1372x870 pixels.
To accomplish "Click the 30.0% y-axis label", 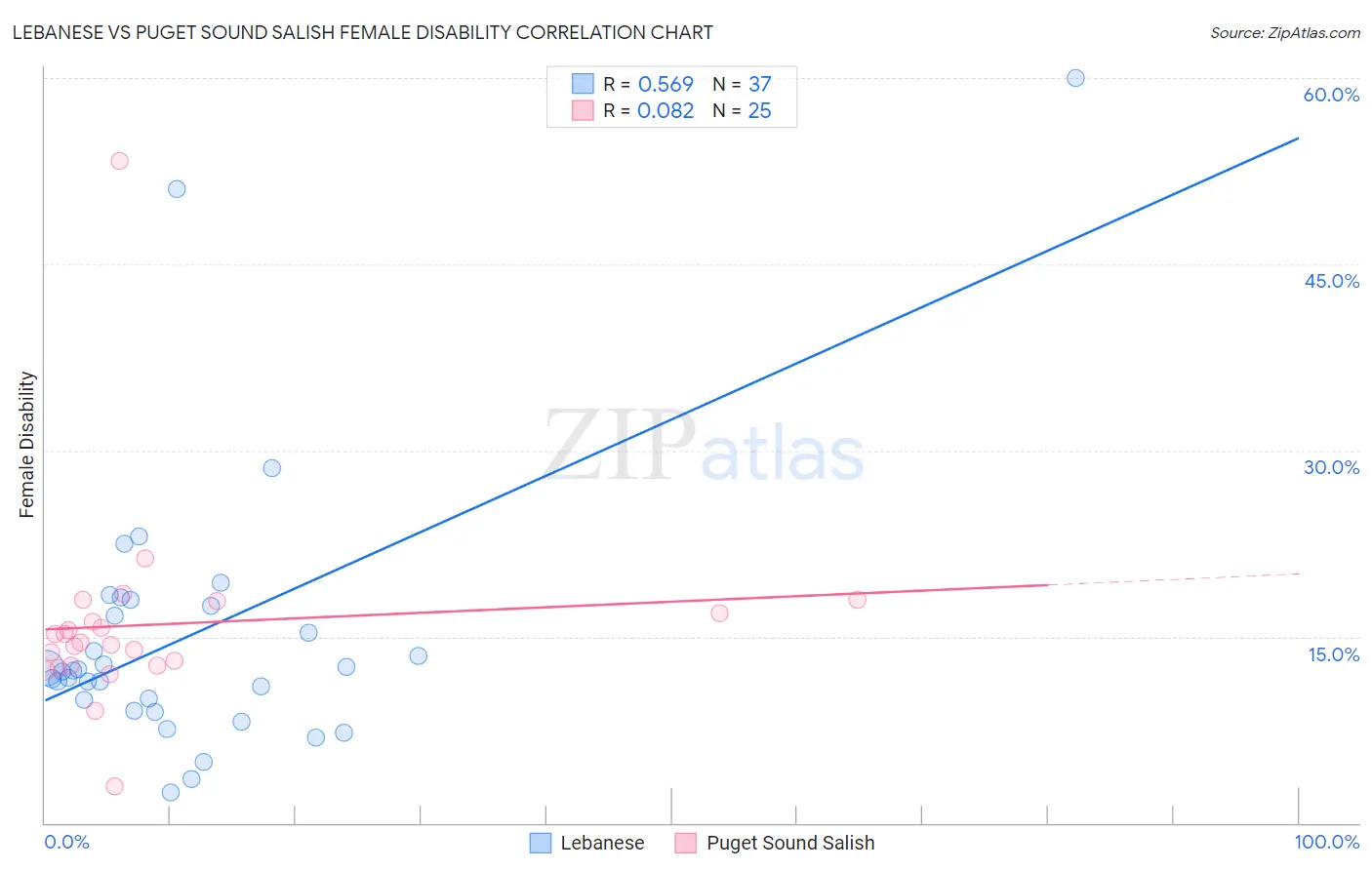I will 1331,467.
